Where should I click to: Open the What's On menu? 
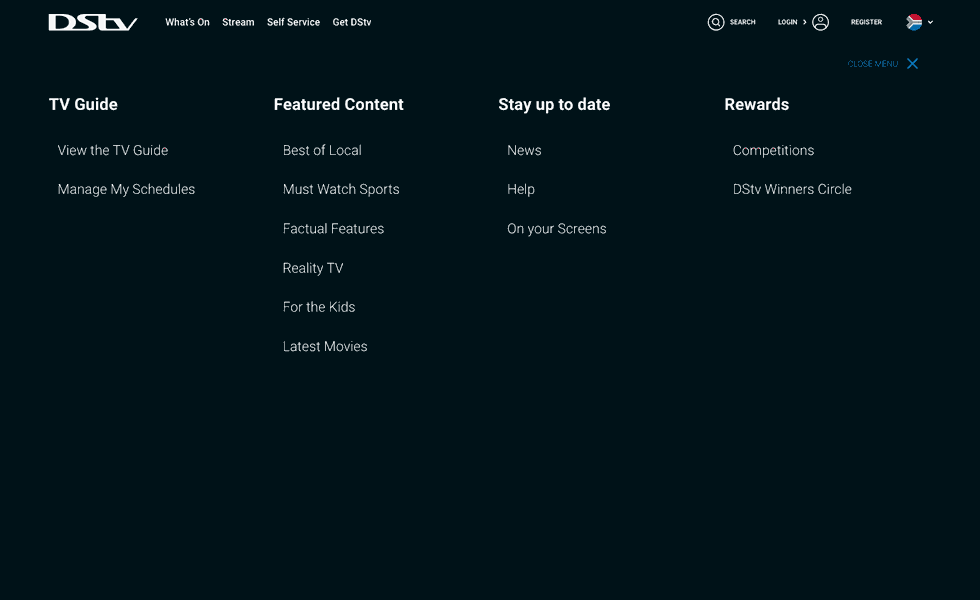point(187,21)
